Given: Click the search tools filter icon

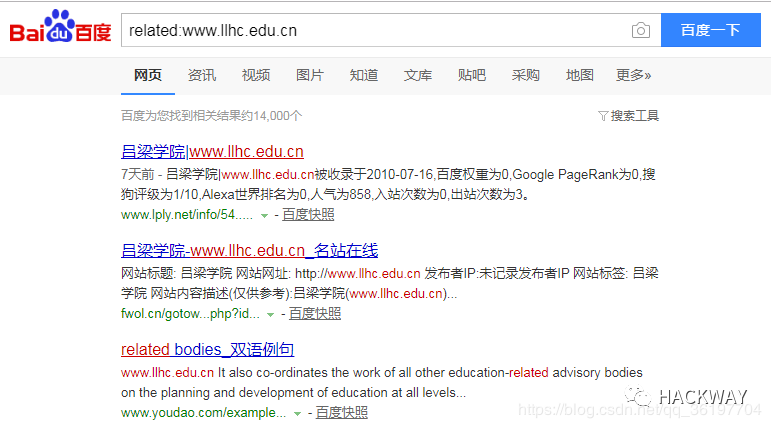Looking at the screenshot, I should [603, 116].
